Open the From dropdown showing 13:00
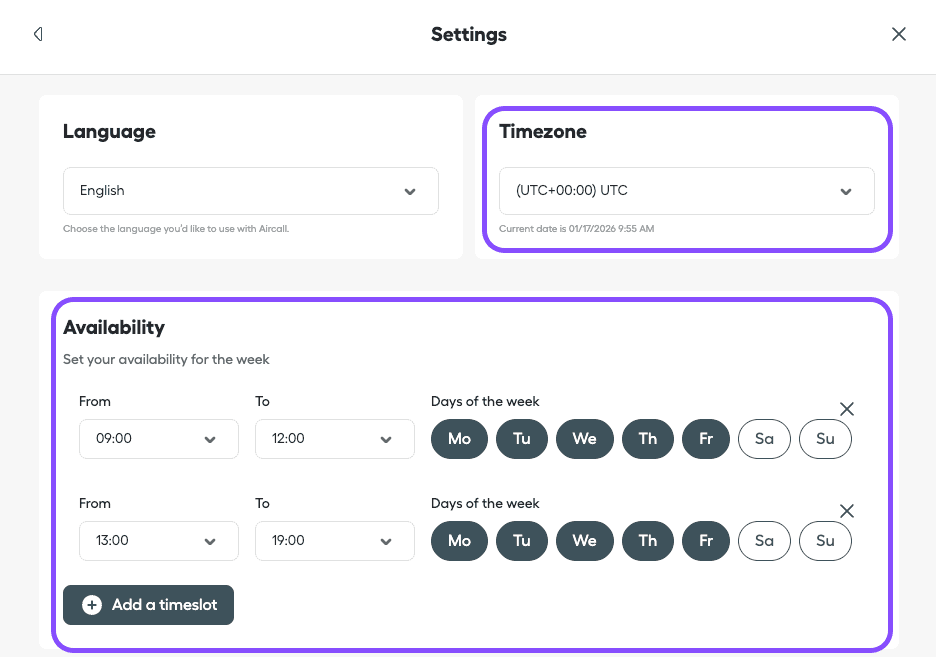 [x=158, y=540]
